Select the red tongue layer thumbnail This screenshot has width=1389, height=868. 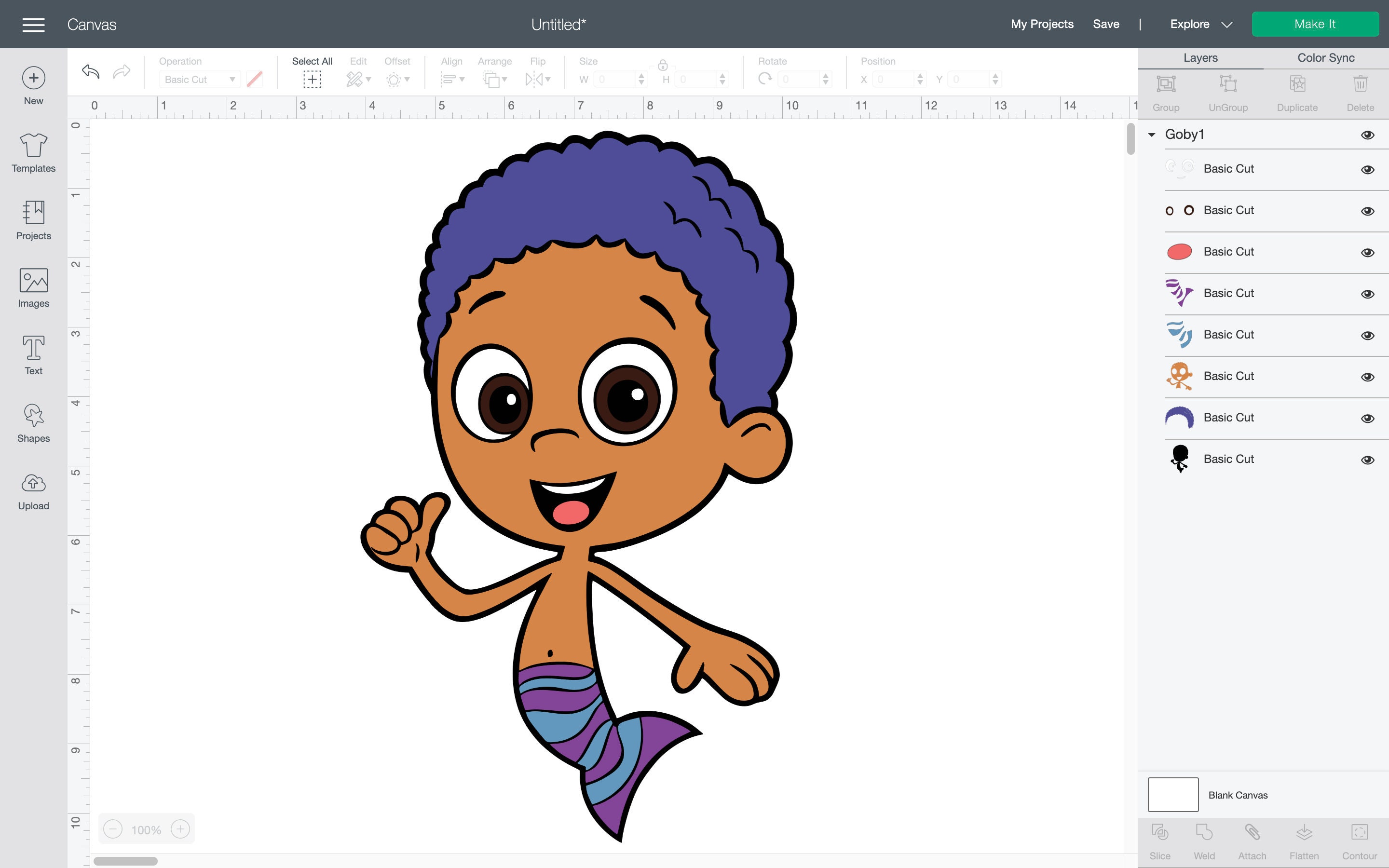point(1179,251)
